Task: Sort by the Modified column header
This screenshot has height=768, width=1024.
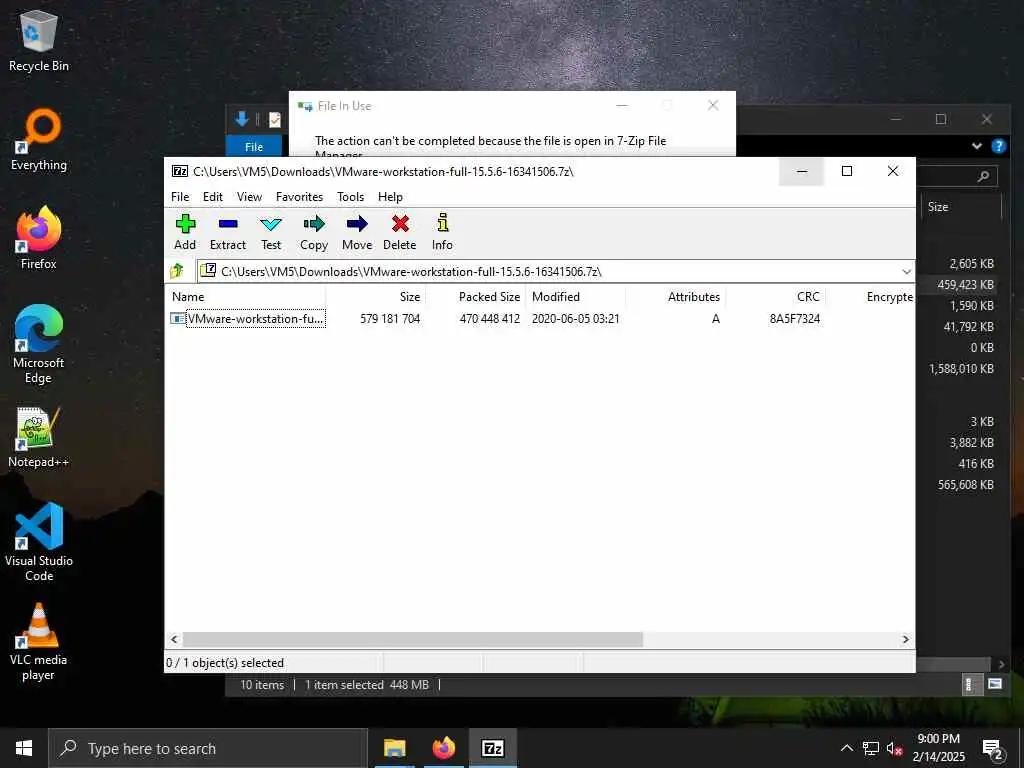Action: click(575, 296)
